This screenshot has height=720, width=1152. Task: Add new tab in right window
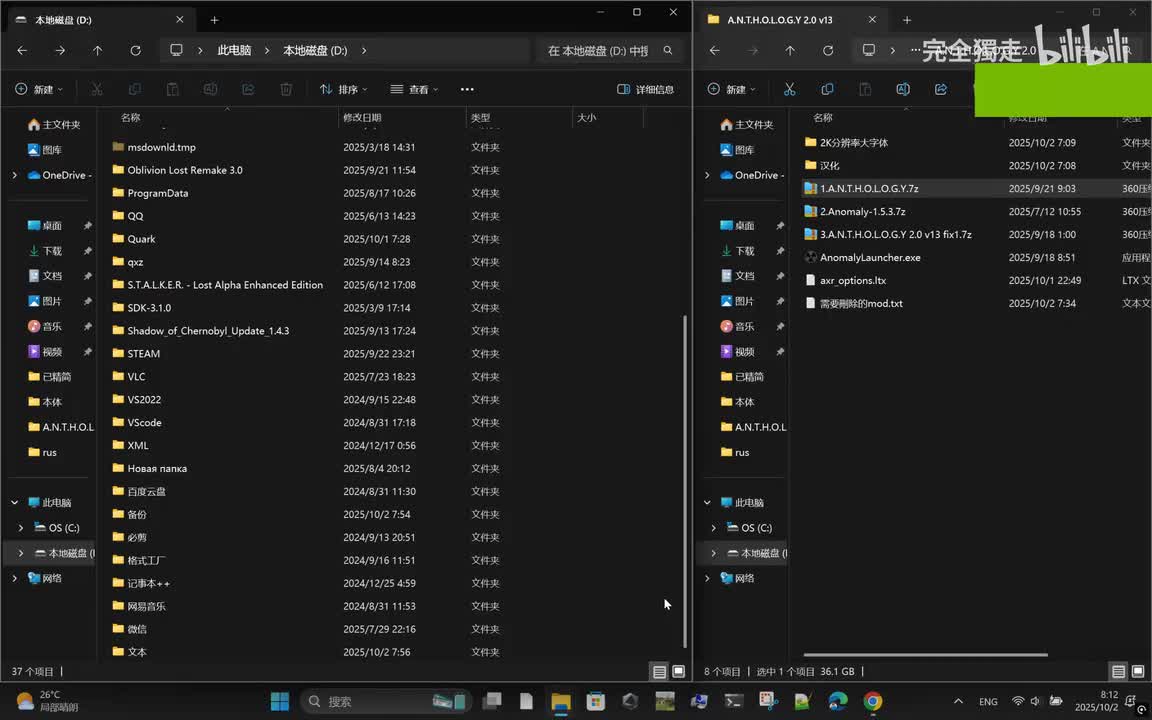(907, 20)
